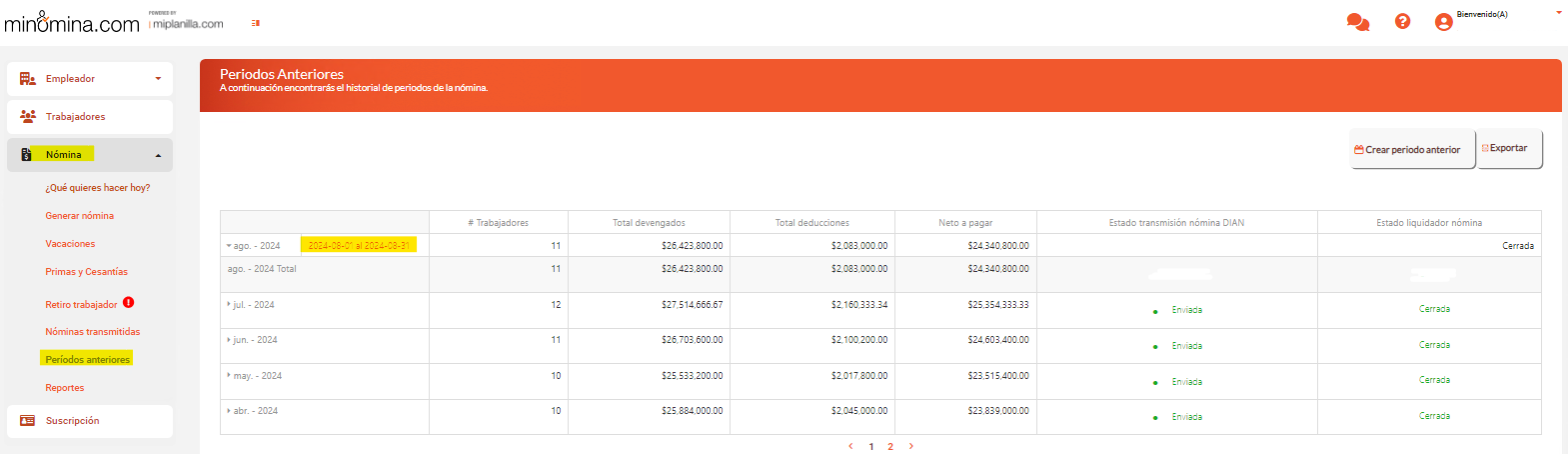The image size is (1568, 454).
Task: Toggle the sidebar menu collapse icon
Action: tap(256, 23)
